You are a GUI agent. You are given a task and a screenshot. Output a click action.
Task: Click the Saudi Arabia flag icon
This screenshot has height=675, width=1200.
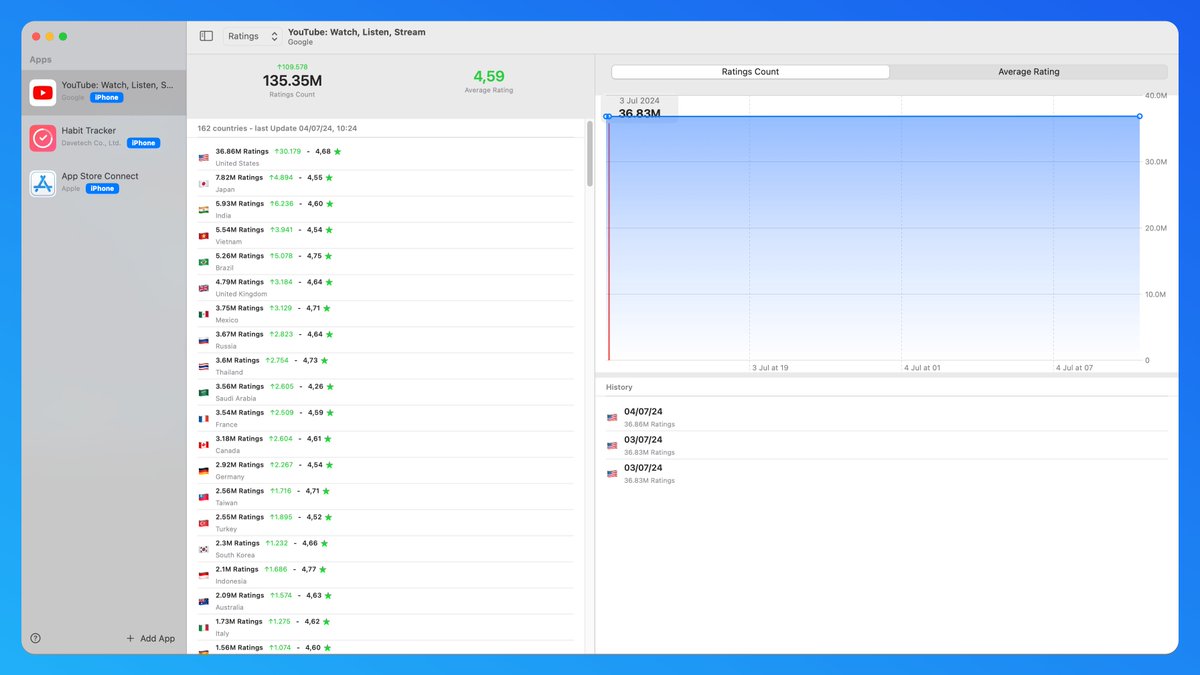[203, 392]
